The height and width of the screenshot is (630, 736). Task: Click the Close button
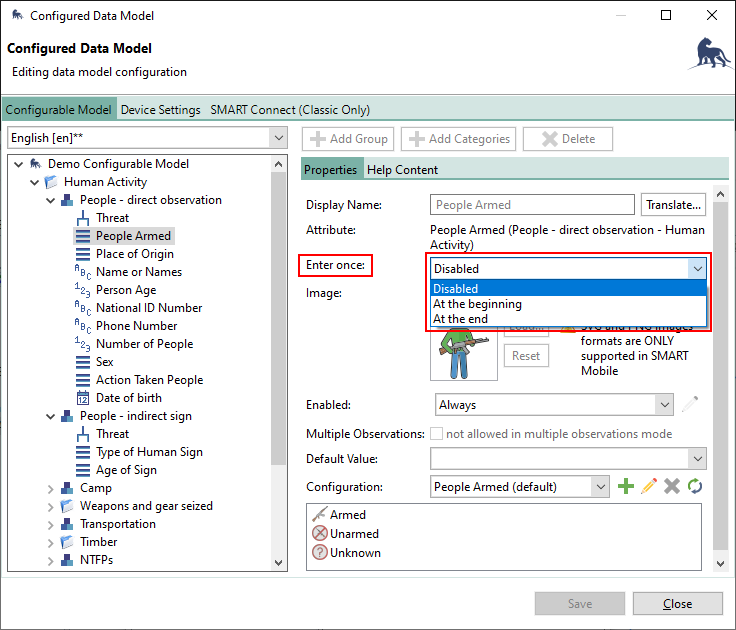click(x=677, y=604)
